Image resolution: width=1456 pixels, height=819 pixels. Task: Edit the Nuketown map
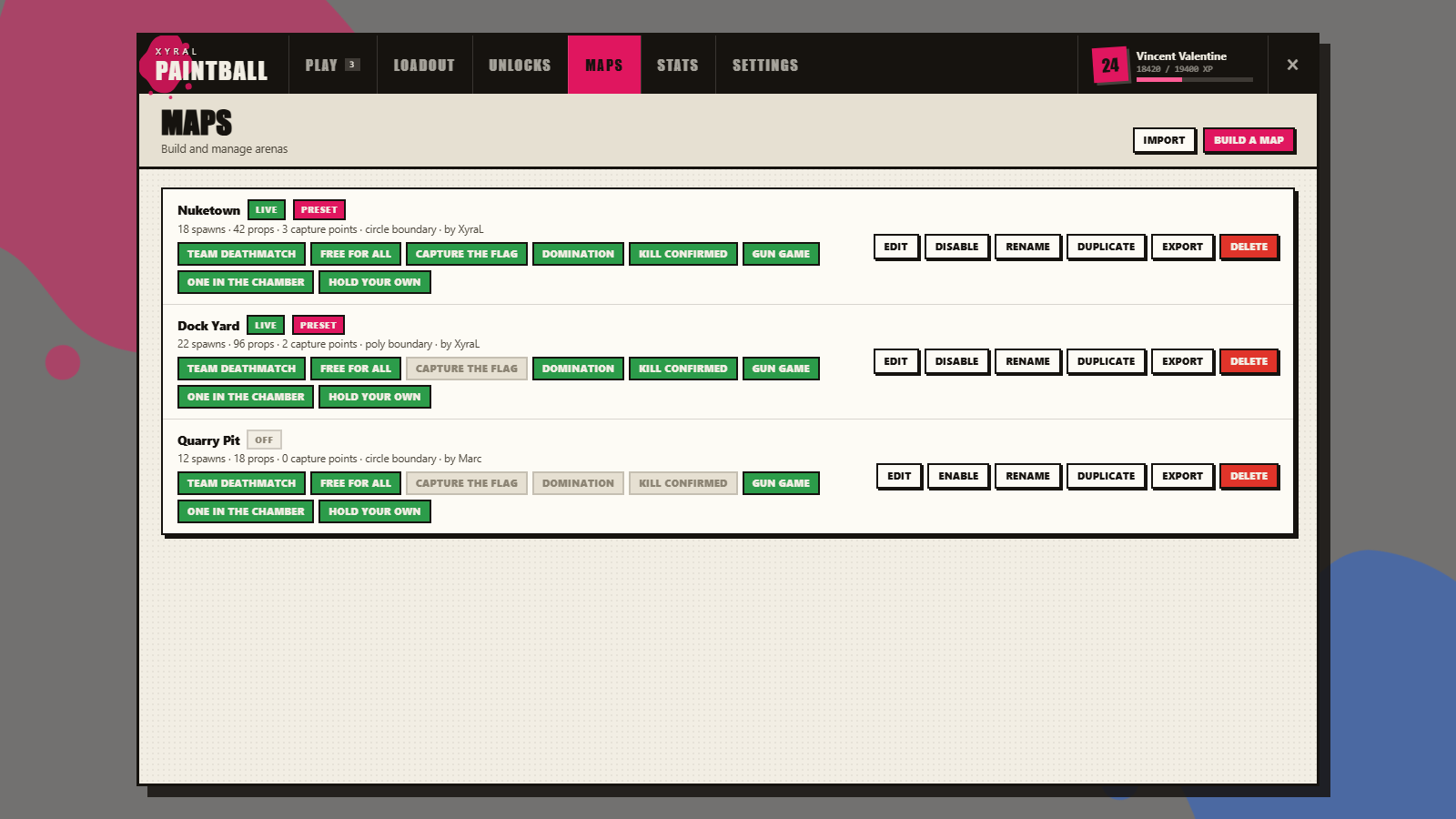(895, 247)
